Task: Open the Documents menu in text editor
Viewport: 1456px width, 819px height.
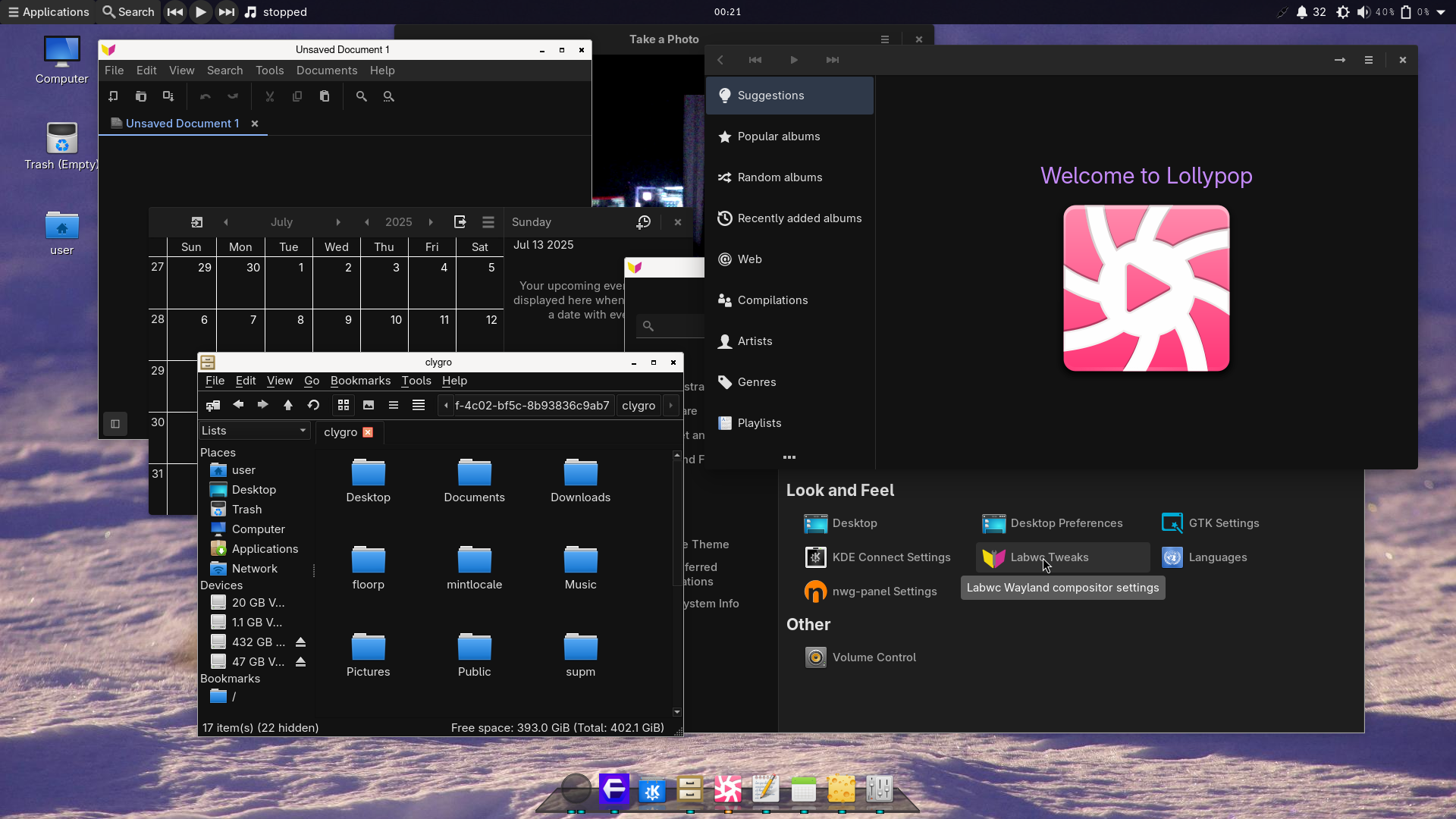Action: tap(326, 71)
